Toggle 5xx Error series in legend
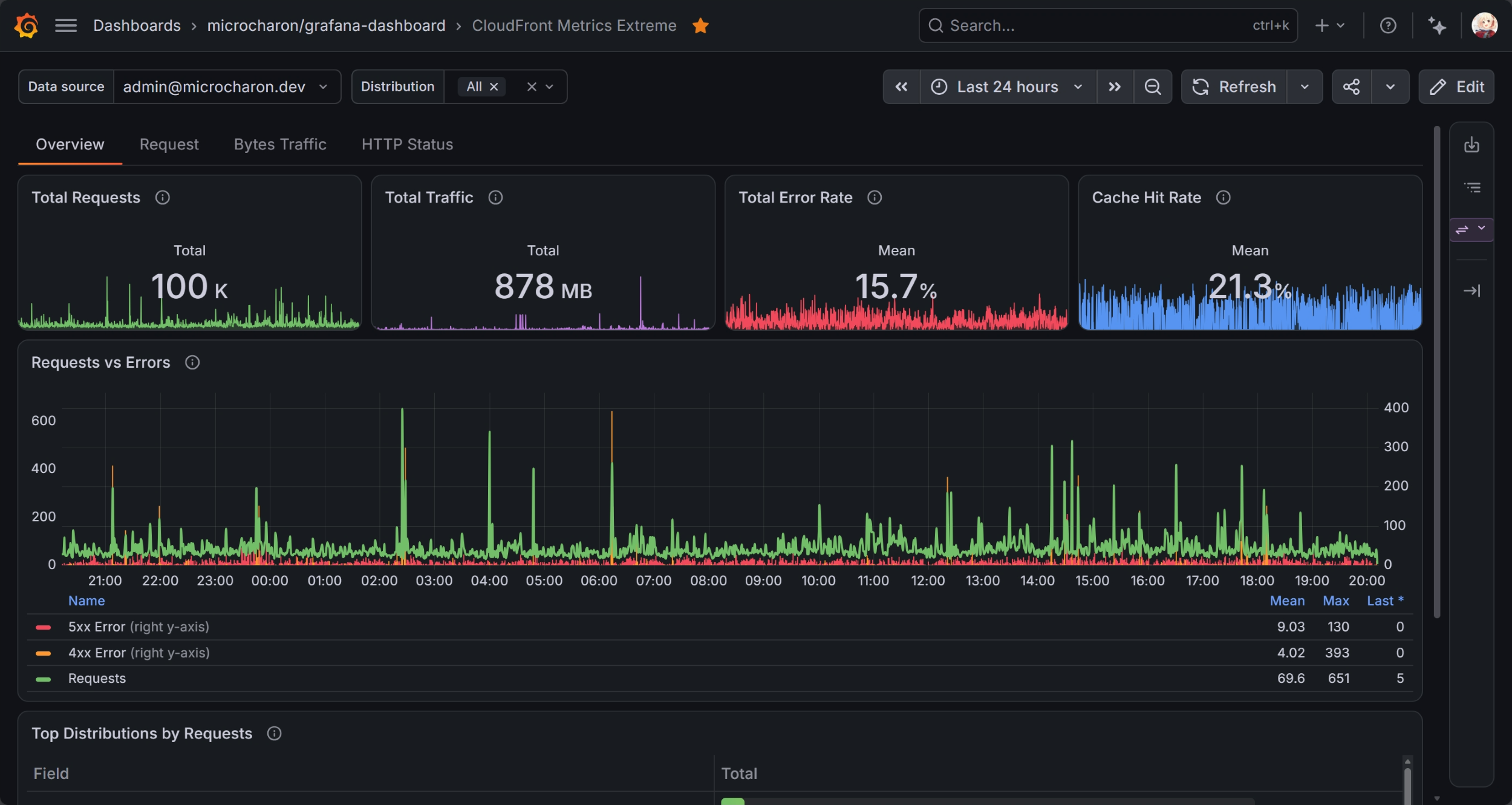The image size is (1512, 805). [x=138, y=627]
